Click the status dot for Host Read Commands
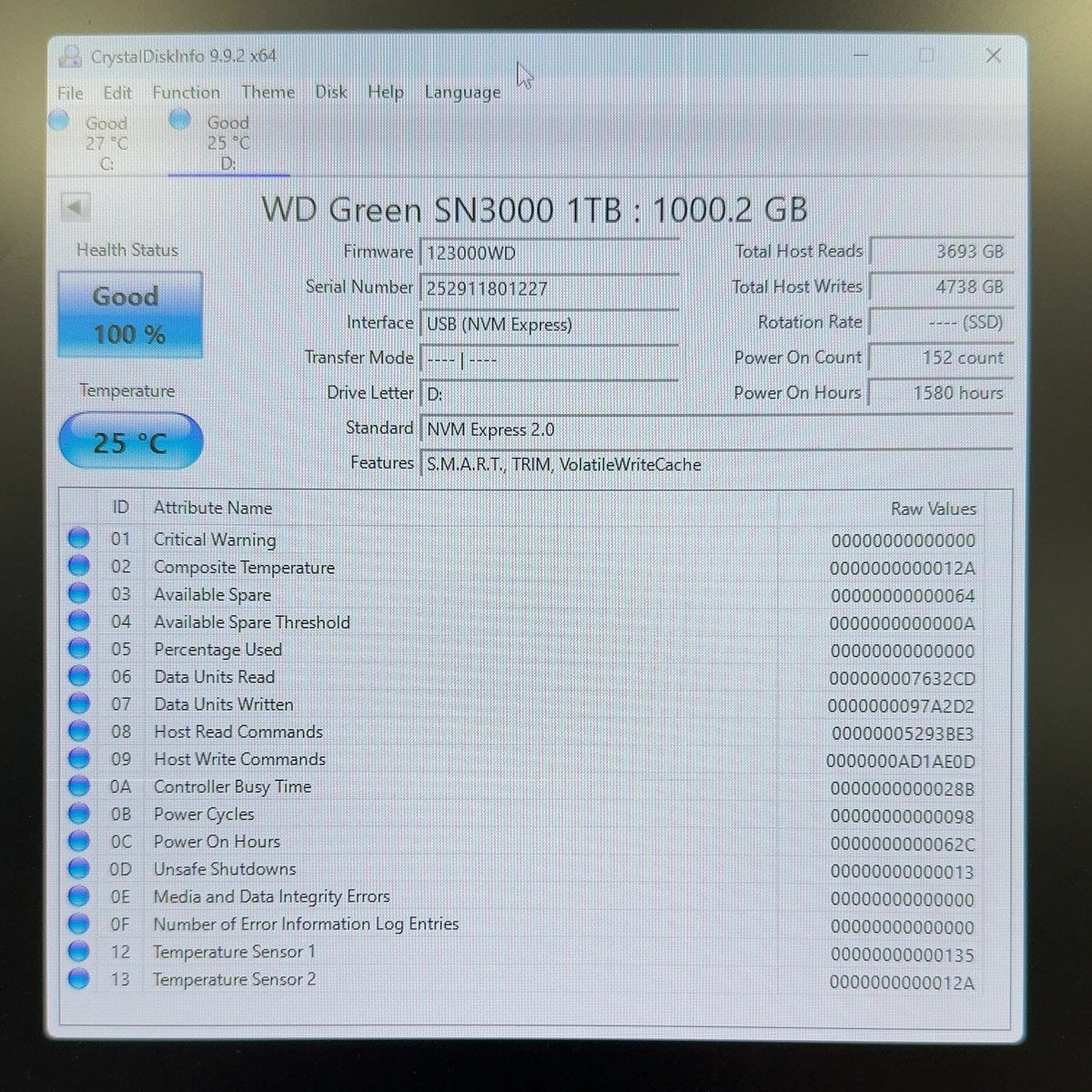1092x1092 pixels. [x=79, y=731]
